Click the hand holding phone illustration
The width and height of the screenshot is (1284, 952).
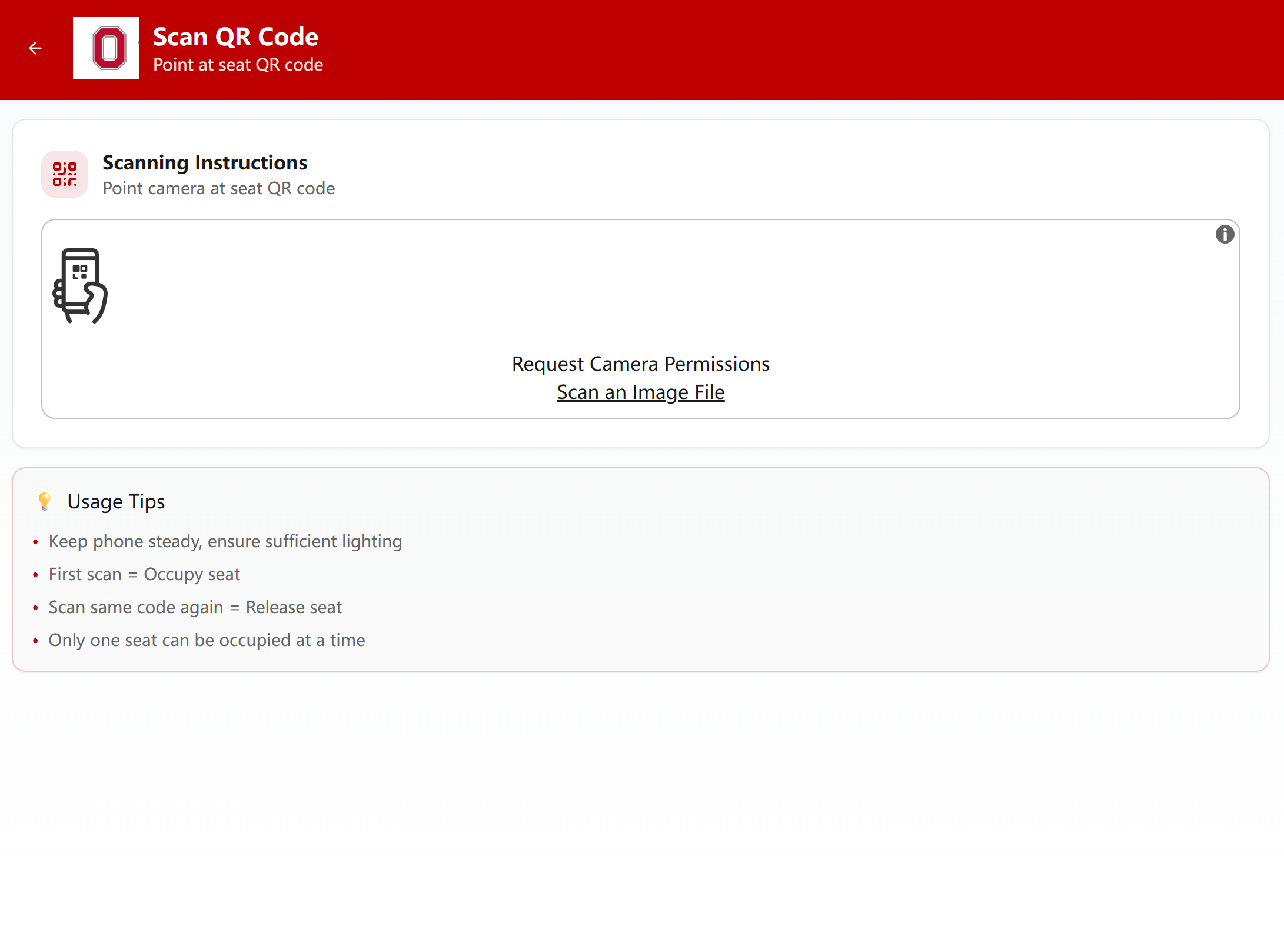[x=81, y=285]
